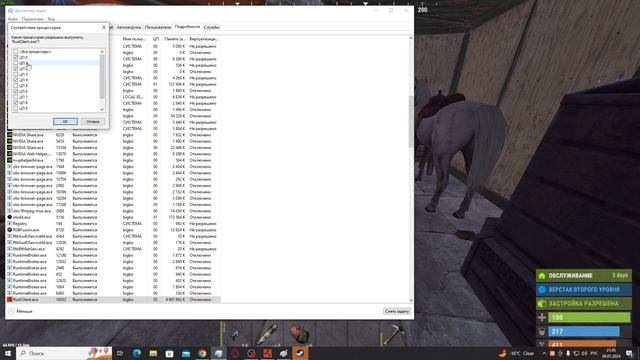Select the NVIDIA Web Helper icon
Screen dimensions: 640x360
9,154
